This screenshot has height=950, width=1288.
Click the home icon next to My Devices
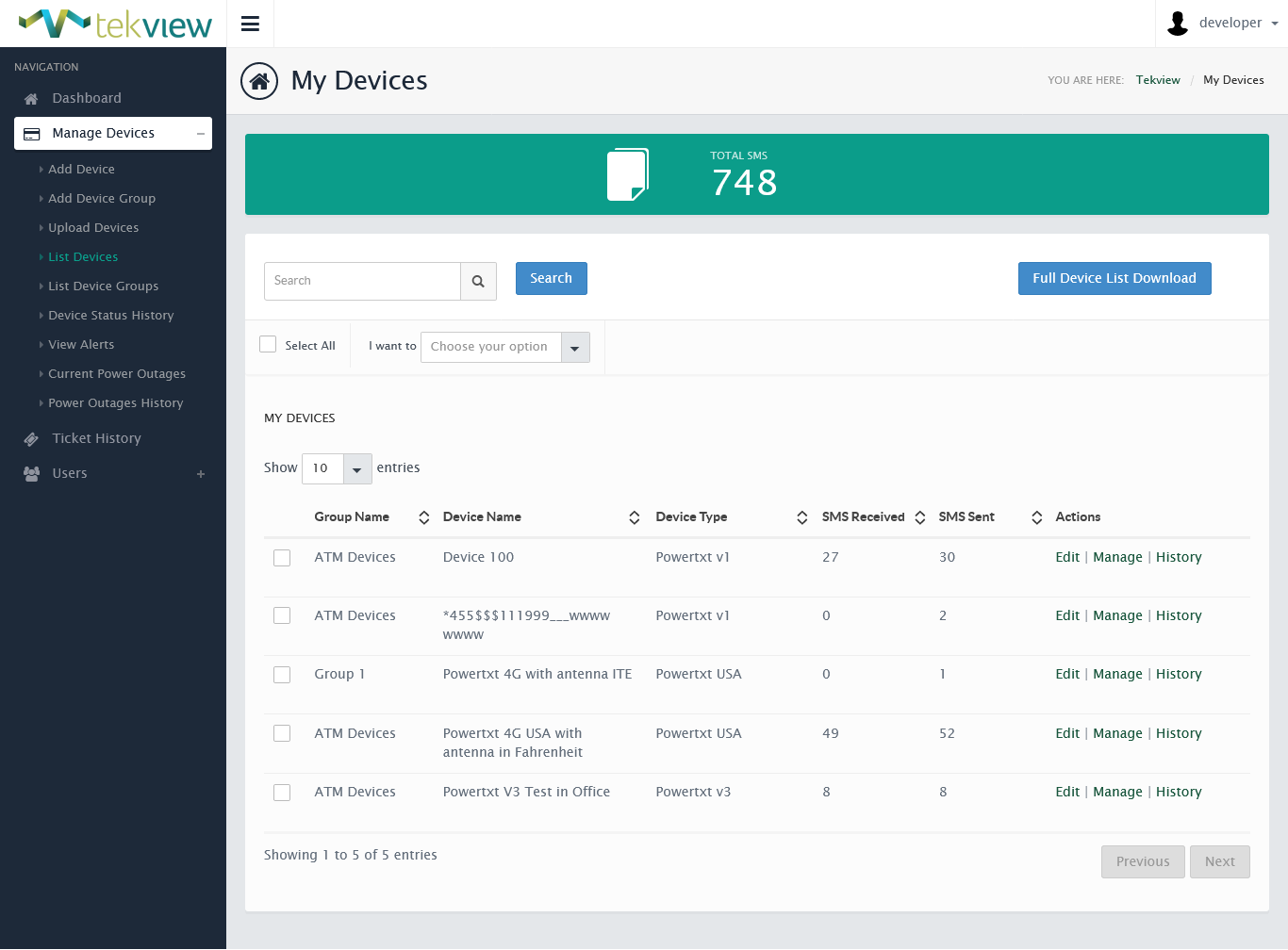259,81
